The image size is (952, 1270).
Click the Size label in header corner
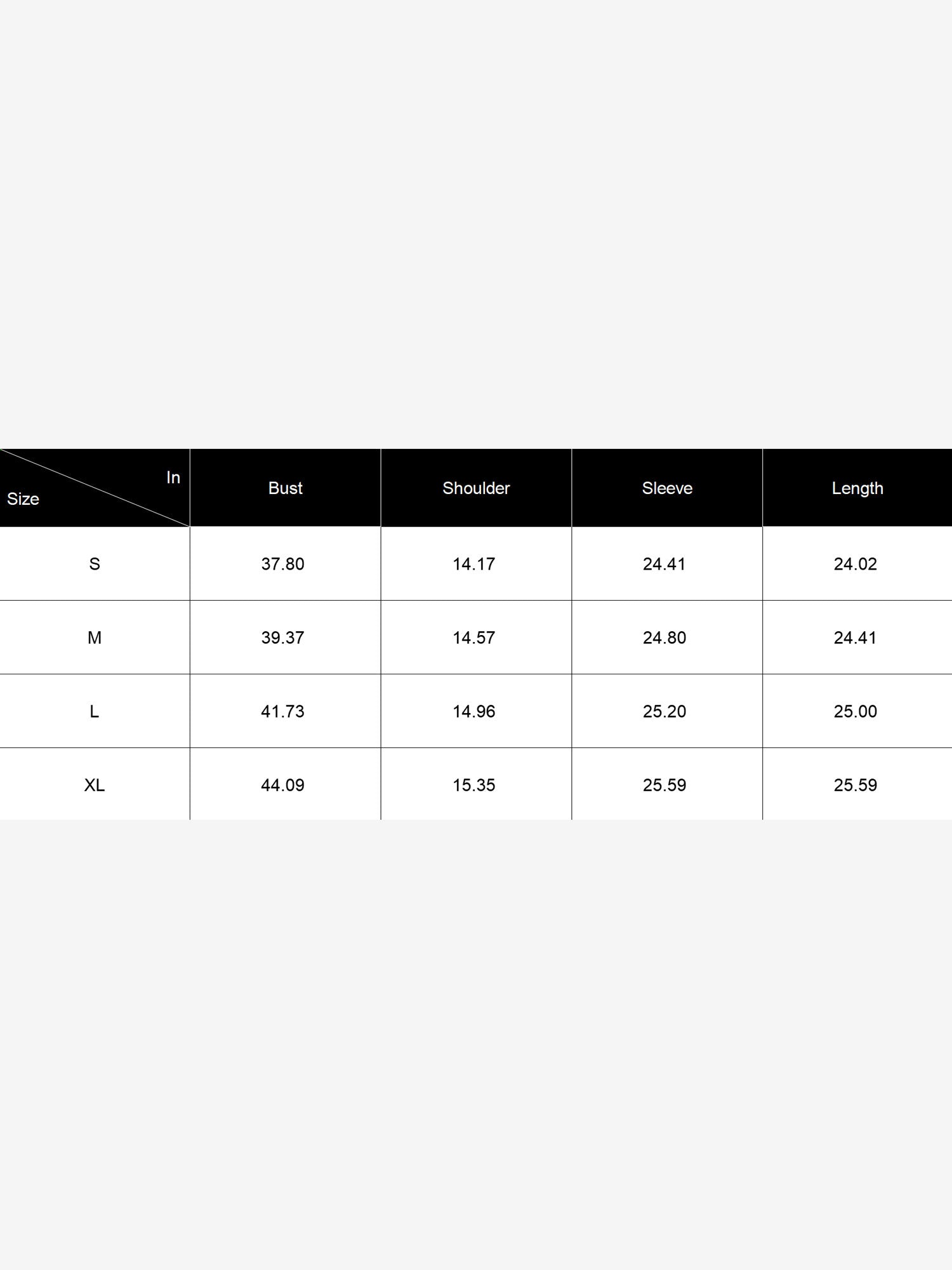pos(23,499)
